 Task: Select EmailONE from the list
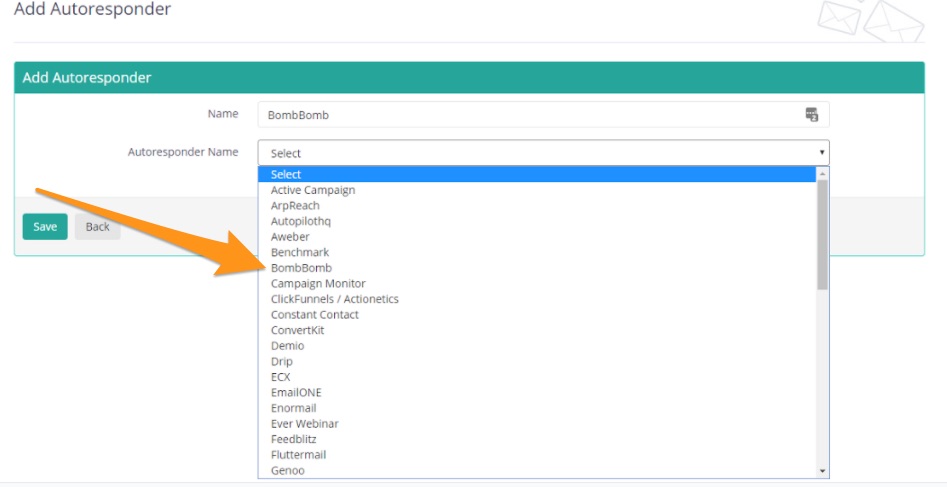pos(537,393)
